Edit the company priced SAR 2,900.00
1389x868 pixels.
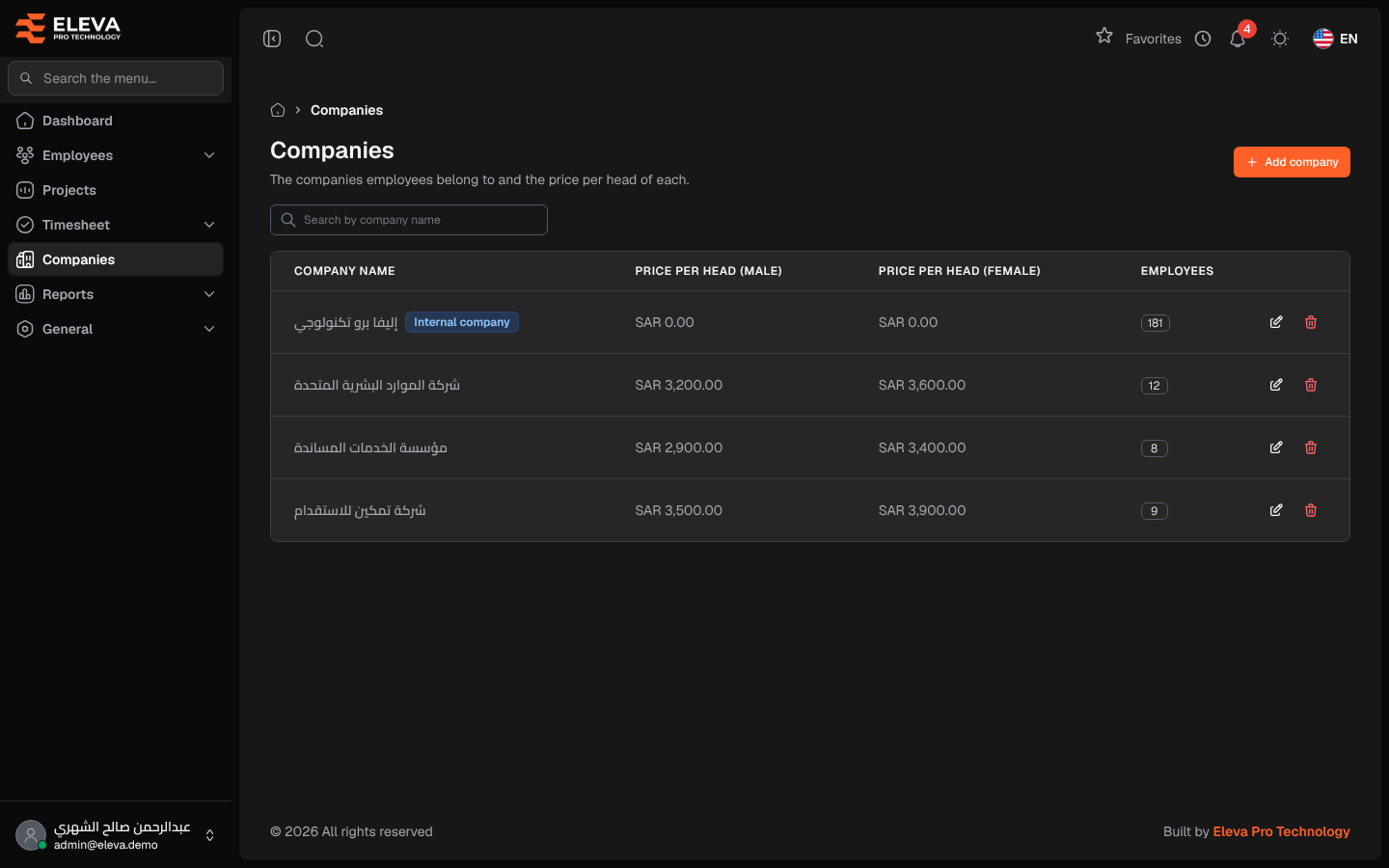[x=1276, y=448]
